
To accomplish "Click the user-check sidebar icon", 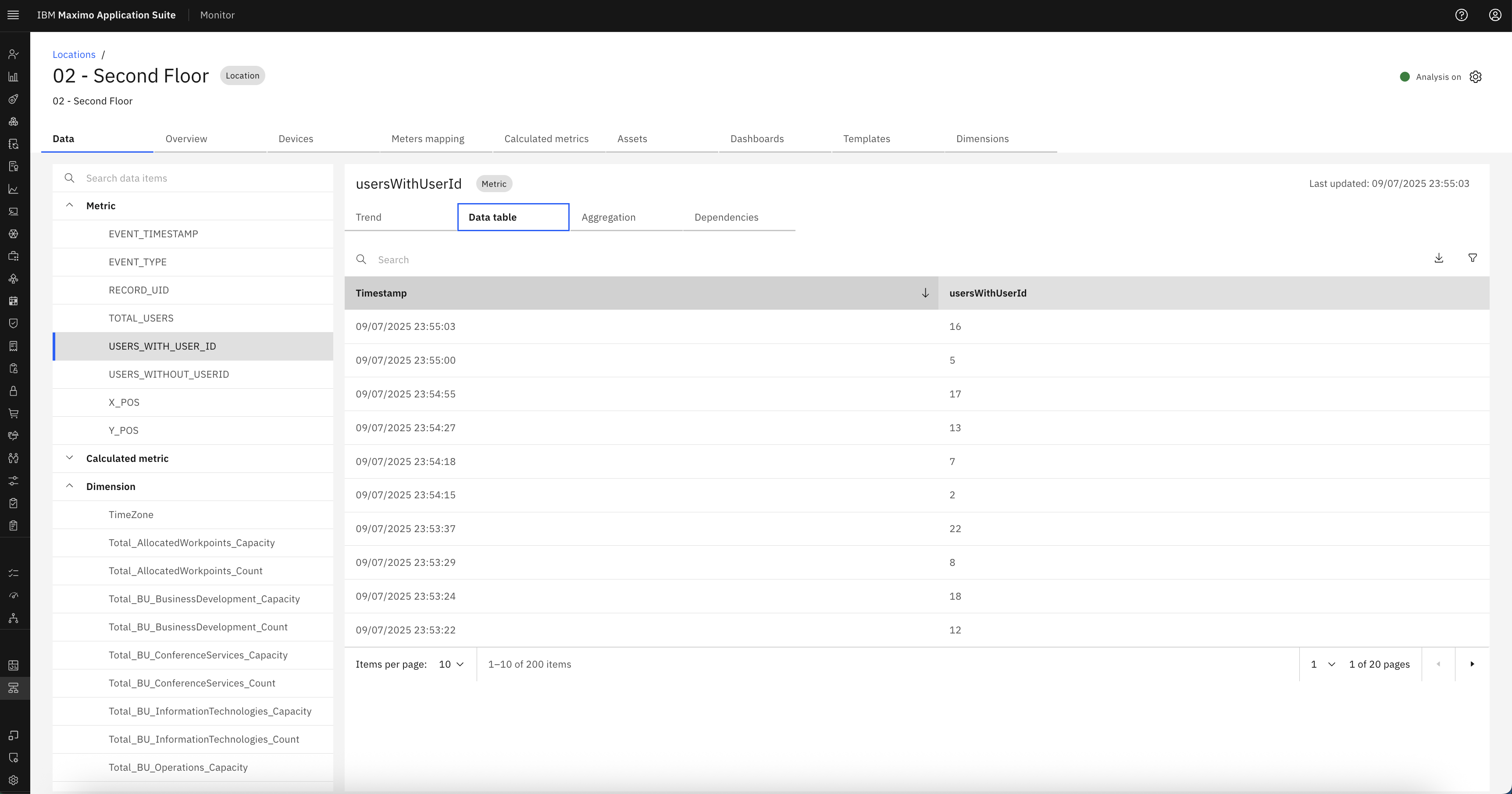I will (x=14, y=54).
